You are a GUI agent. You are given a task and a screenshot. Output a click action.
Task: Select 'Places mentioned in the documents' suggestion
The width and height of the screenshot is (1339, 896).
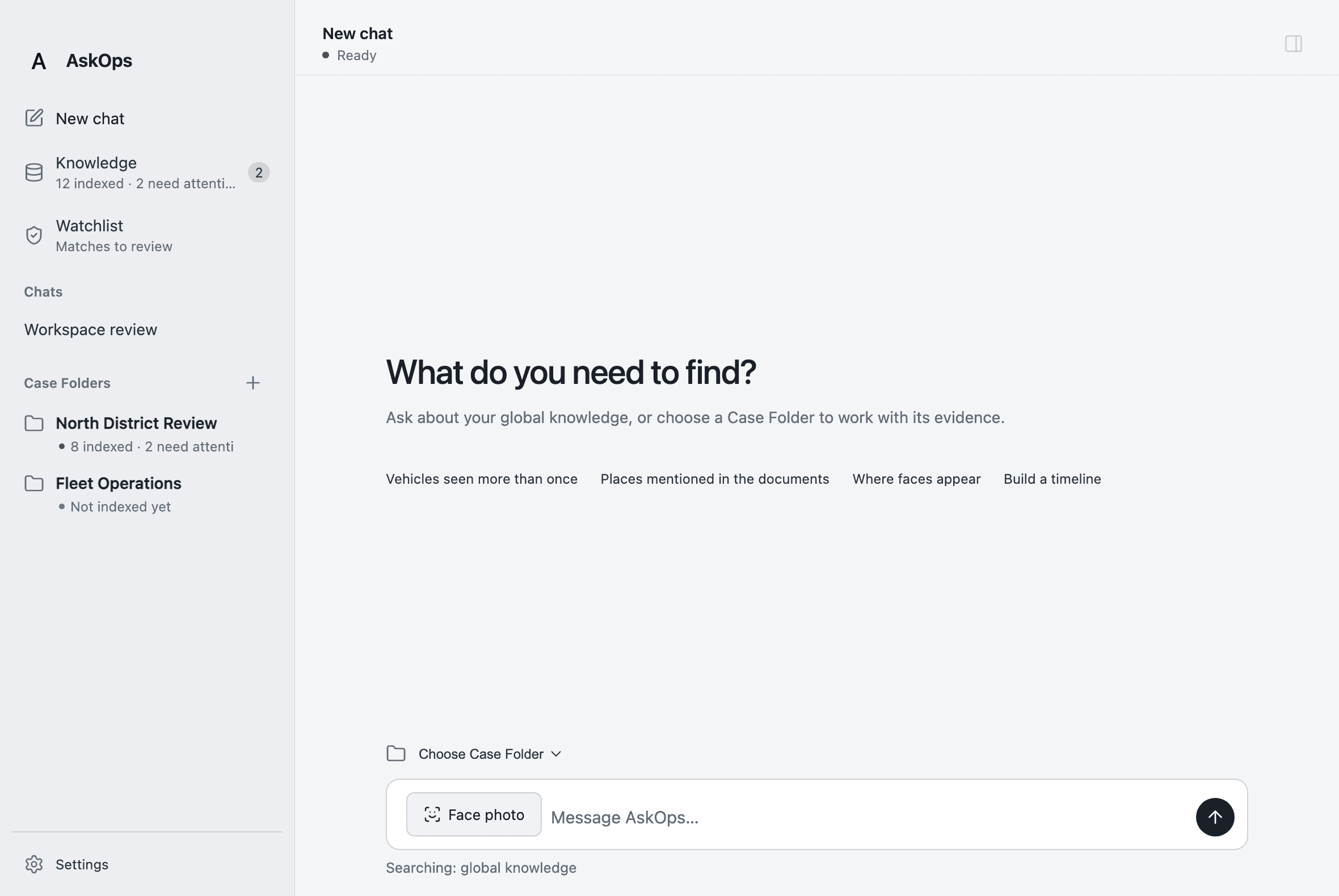715,479
